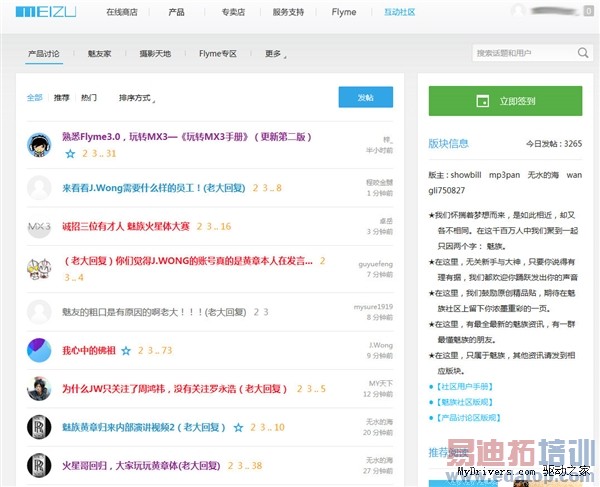Switch to 产品讨论 tab
Viewport: 600px width, 487px height.
(44, 54)
